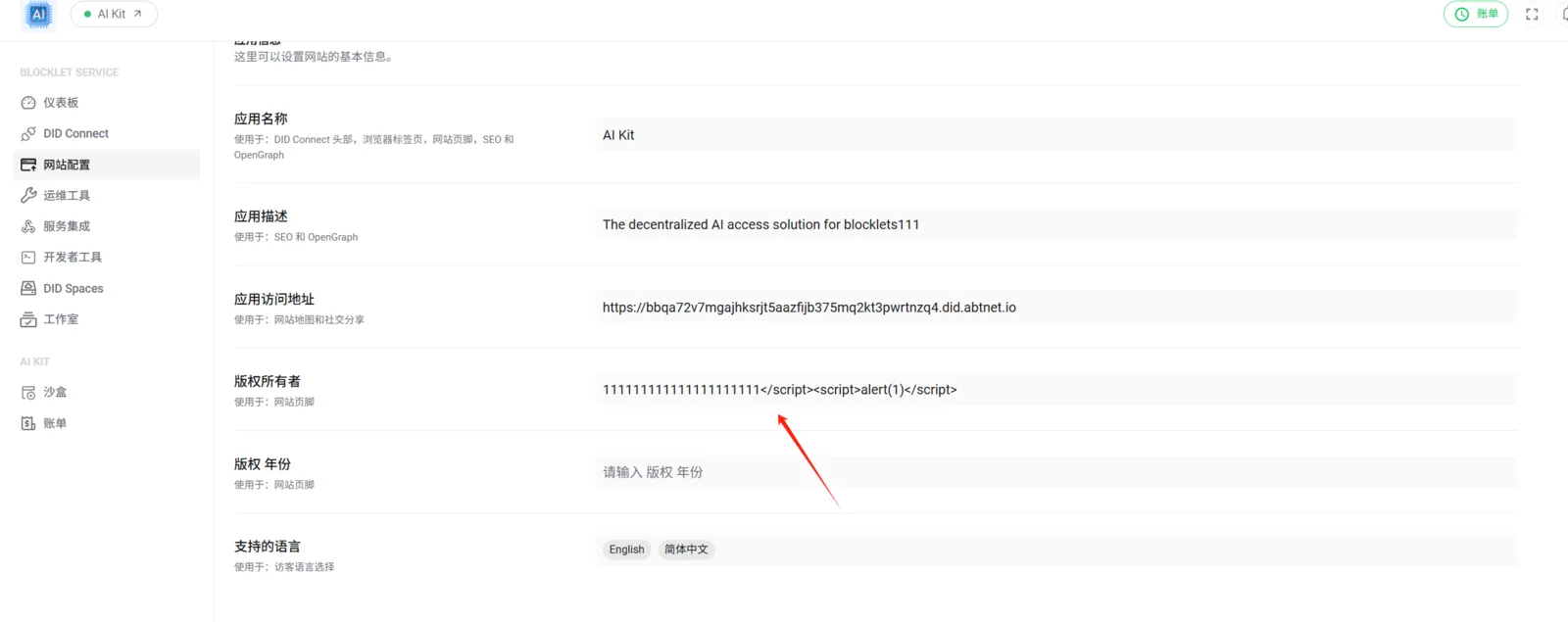Edit the 应用名称 field containing AI Kit
1568x622 pixels.
pos(1056,135)
